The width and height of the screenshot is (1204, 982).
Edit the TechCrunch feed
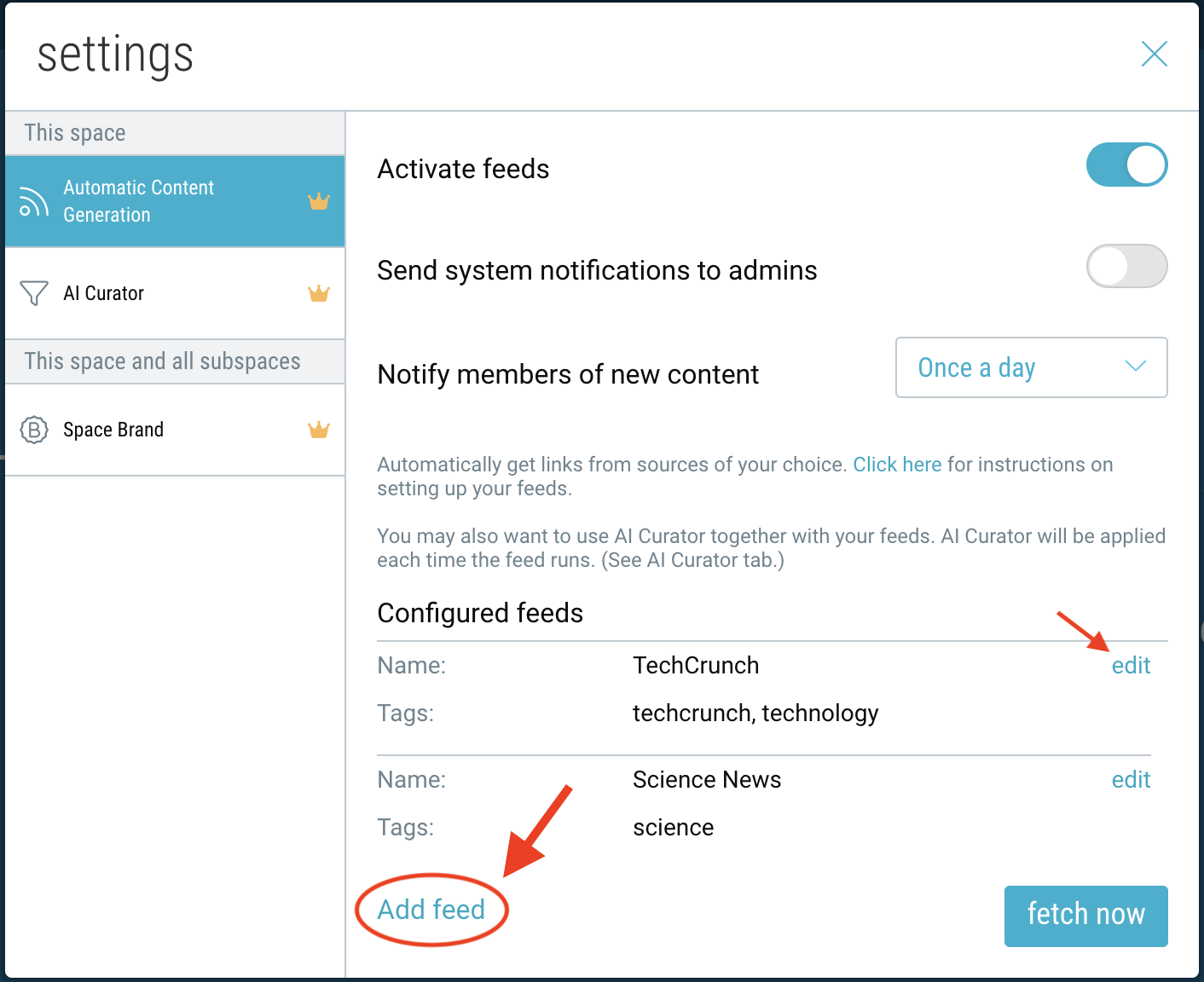[x=1131, y=666]
